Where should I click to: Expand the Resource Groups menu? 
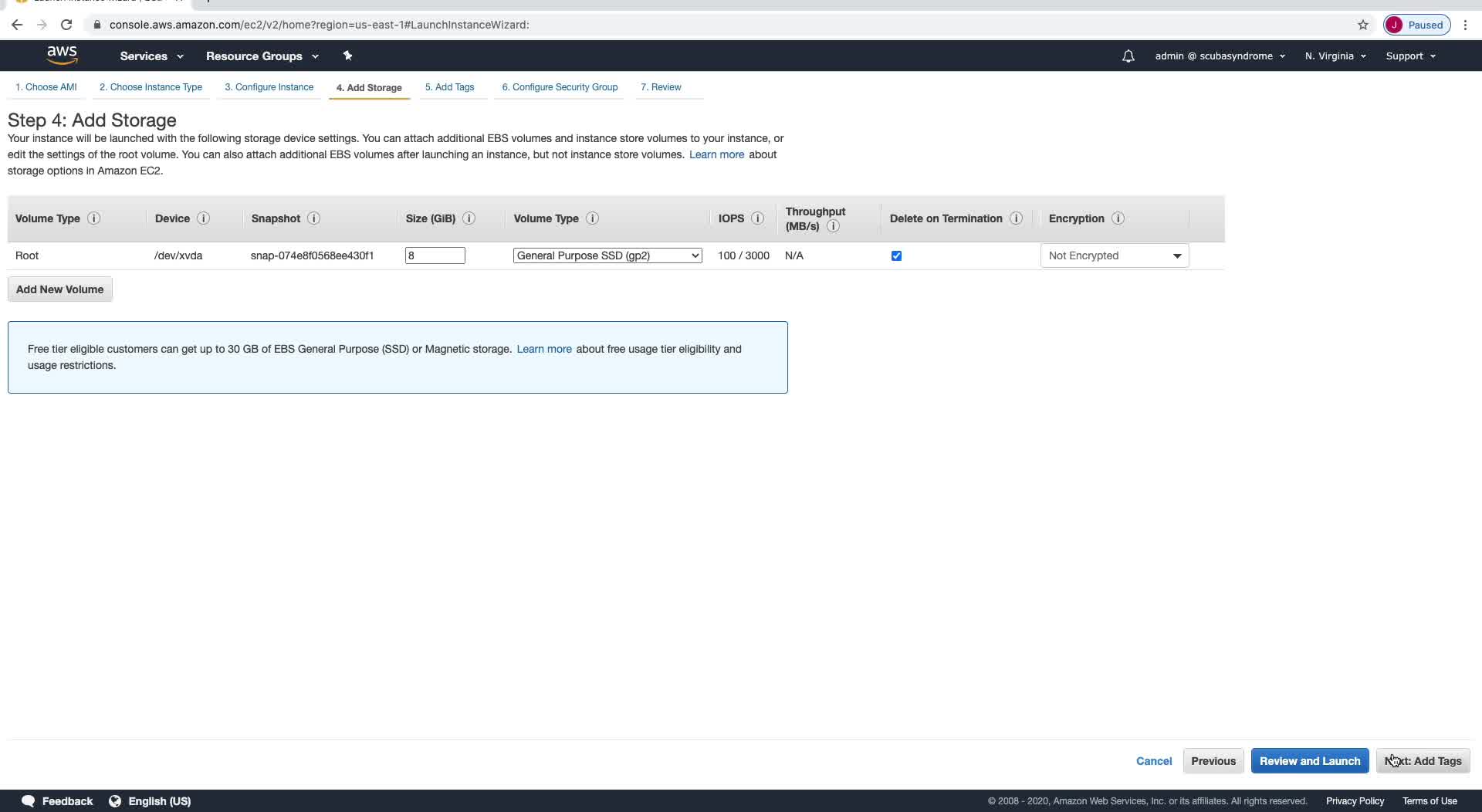click(262, 56)
